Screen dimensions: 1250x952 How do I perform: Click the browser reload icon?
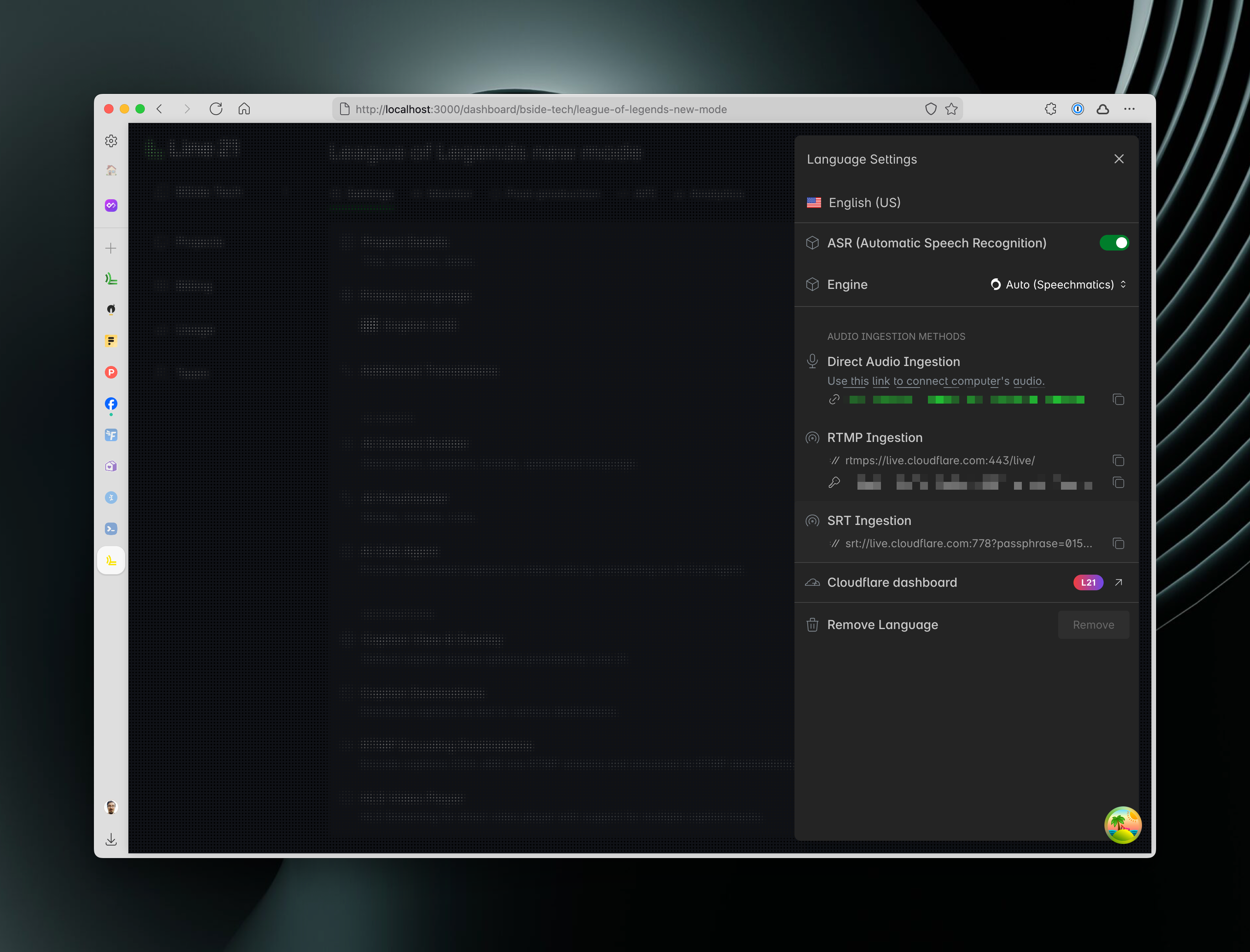216,109
